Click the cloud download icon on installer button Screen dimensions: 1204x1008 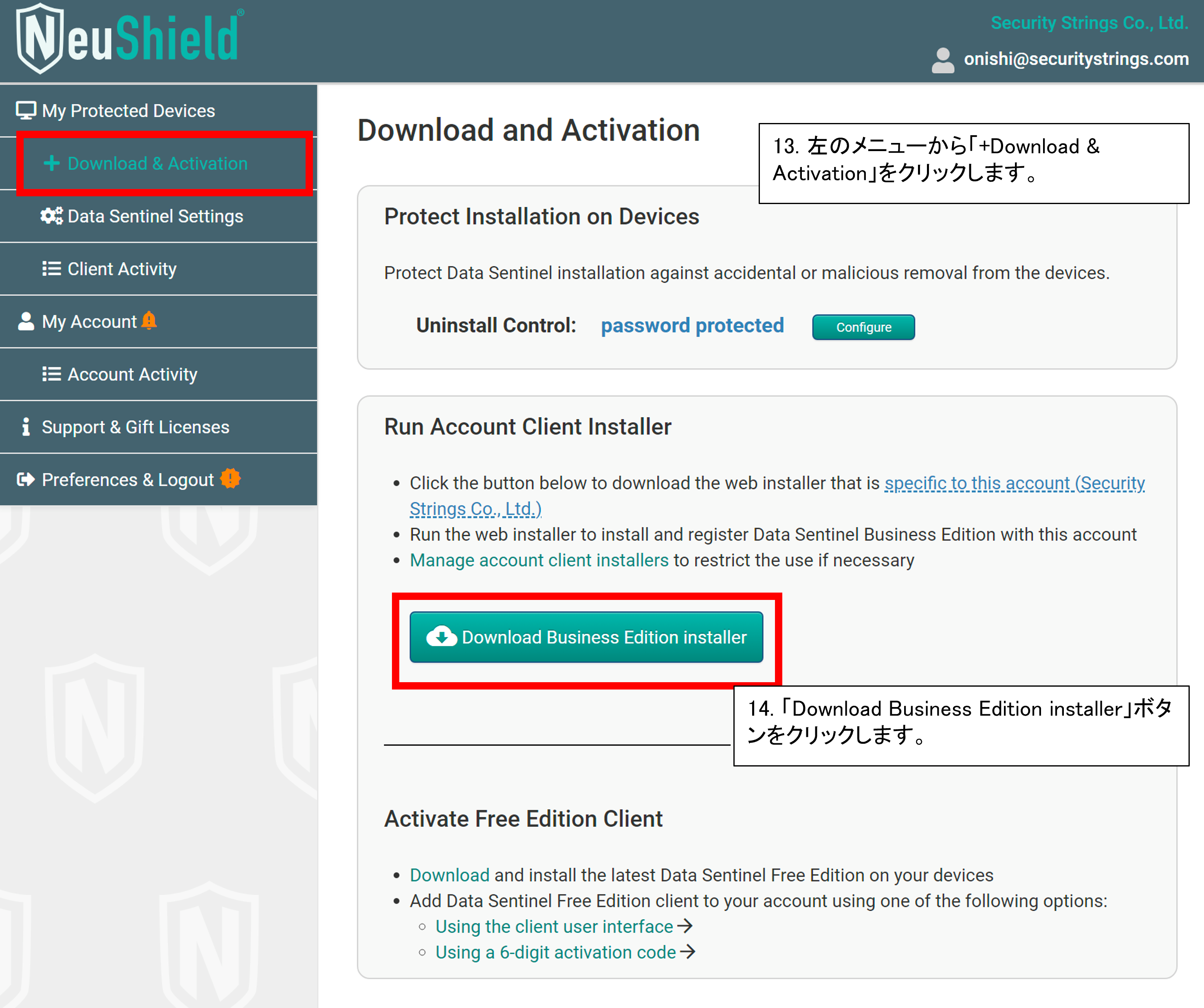[x=442, y=637]
